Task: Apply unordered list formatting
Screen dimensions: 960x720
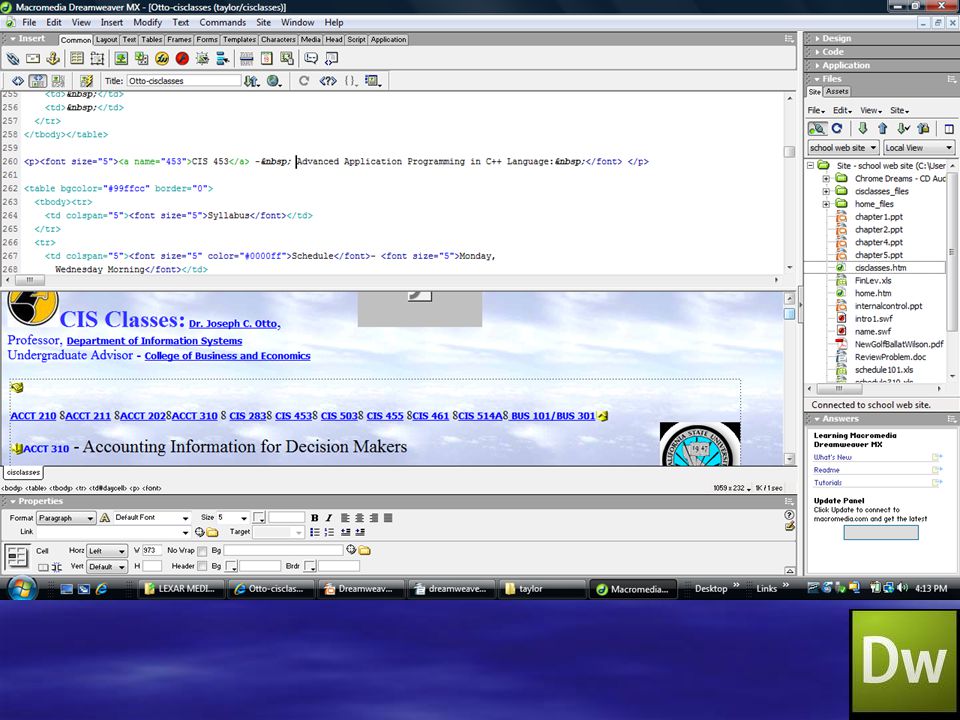Action: tap(315, 532)
